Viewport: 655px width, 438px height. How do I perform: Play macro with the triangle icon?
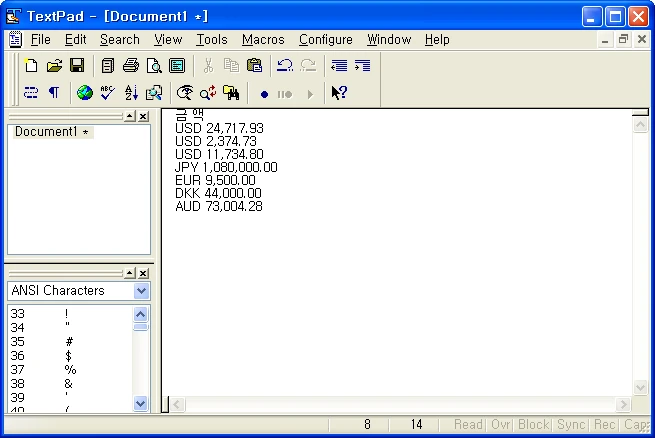310,94
